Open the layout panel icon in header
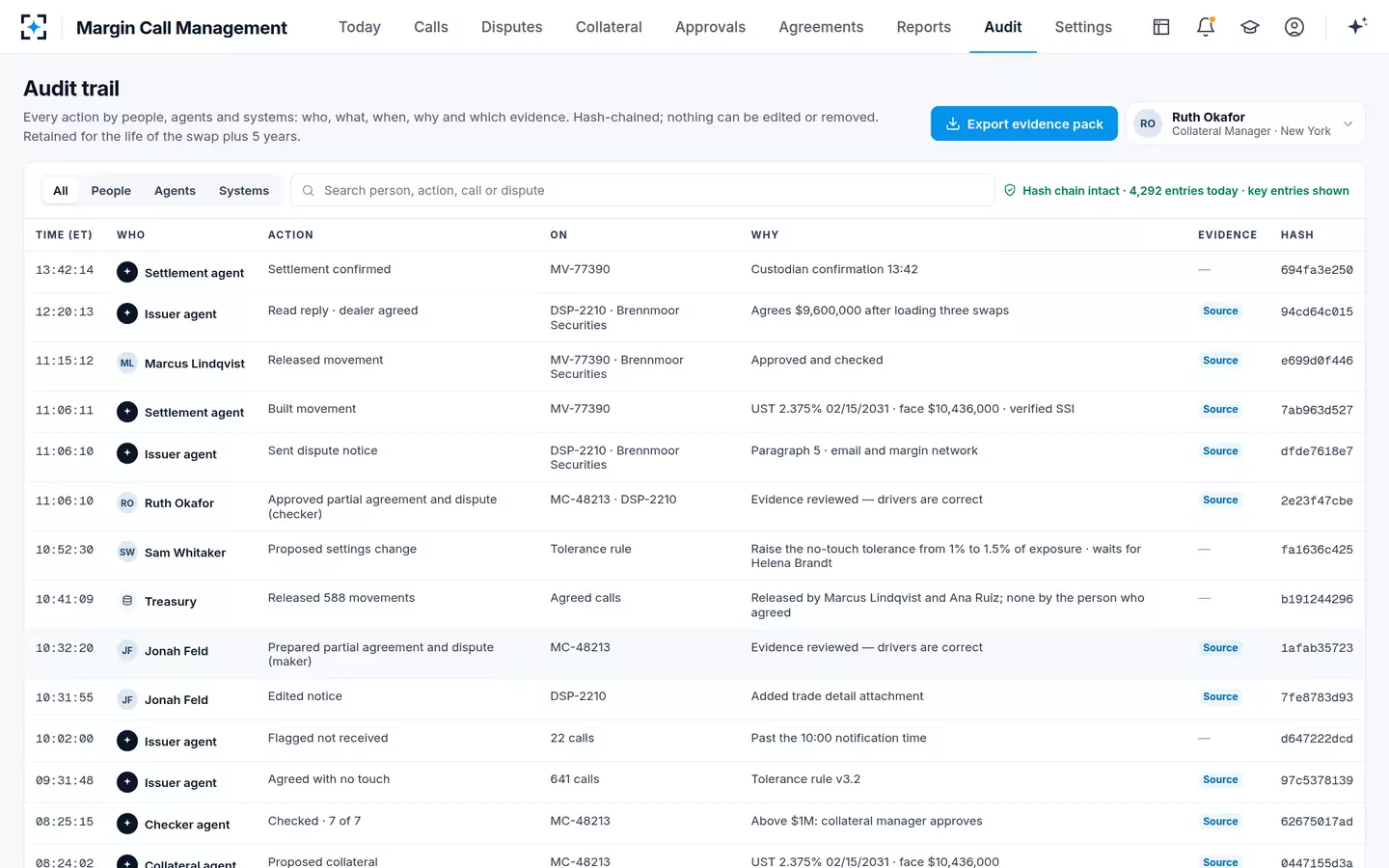This screenshot has height=868, width=1389. click(x=1161, y=27)
